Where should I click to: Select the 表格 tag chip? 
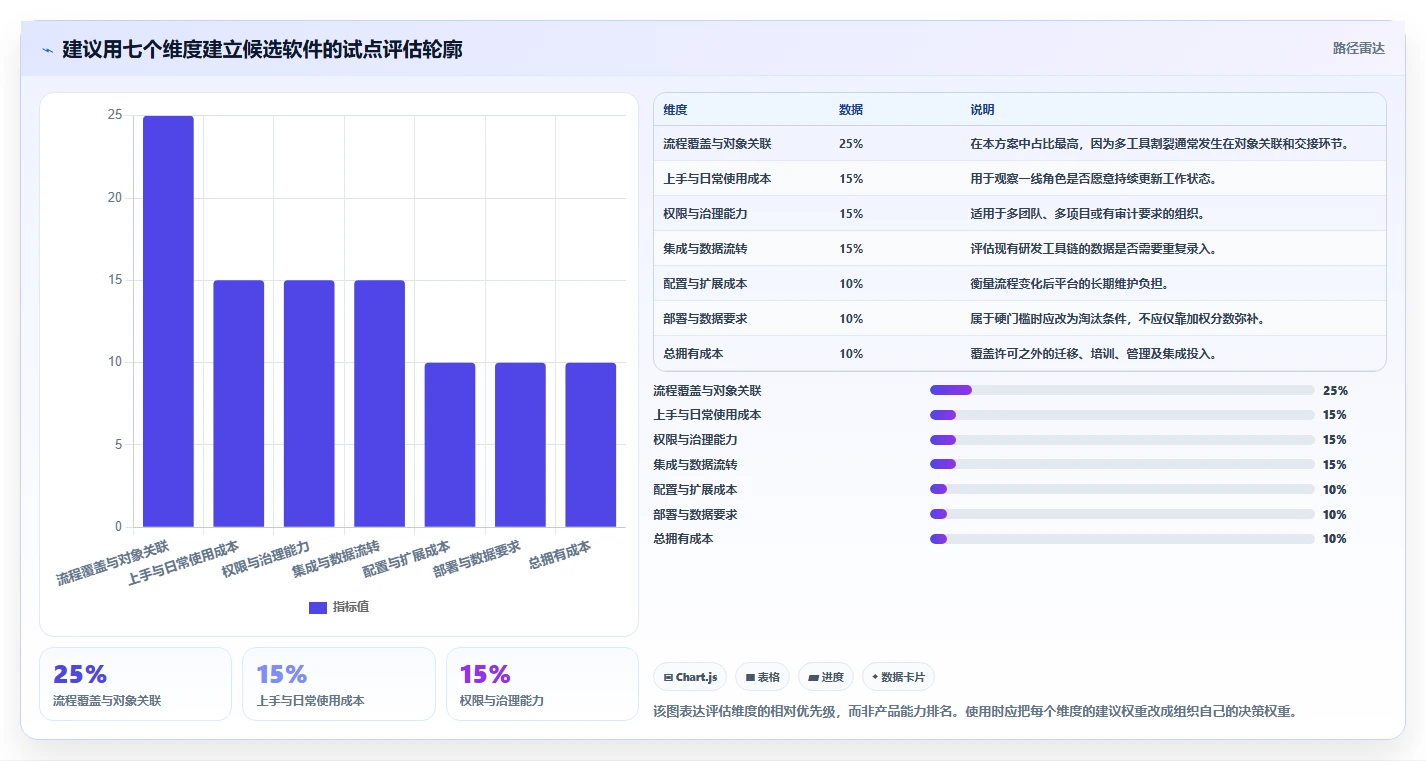pyautogui.click(x=762, y=677)
